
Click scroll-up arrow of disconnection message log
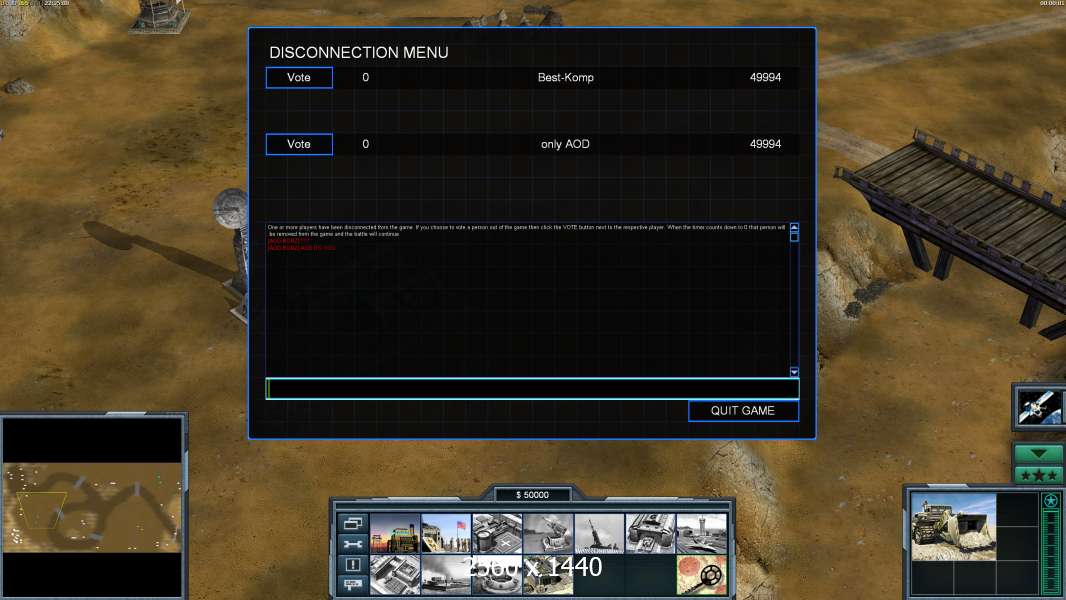tap(794, 227)
